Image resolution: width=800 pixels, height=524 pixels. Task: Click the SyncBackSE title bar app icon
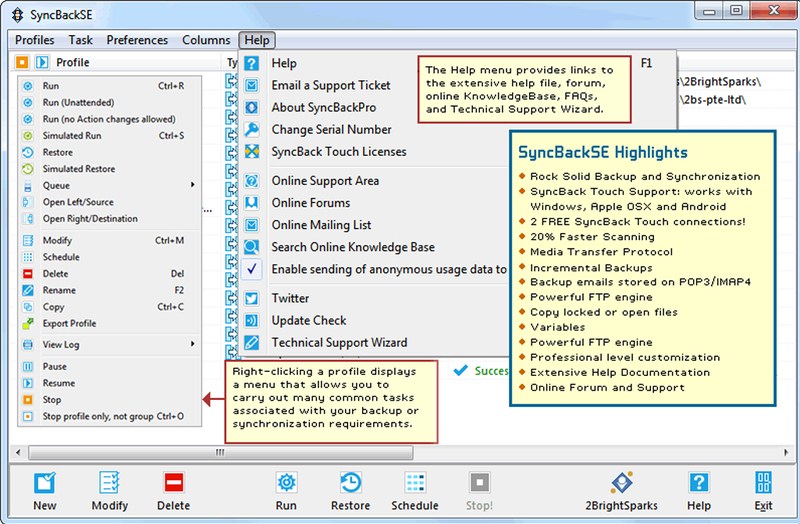tap(17, 15)
